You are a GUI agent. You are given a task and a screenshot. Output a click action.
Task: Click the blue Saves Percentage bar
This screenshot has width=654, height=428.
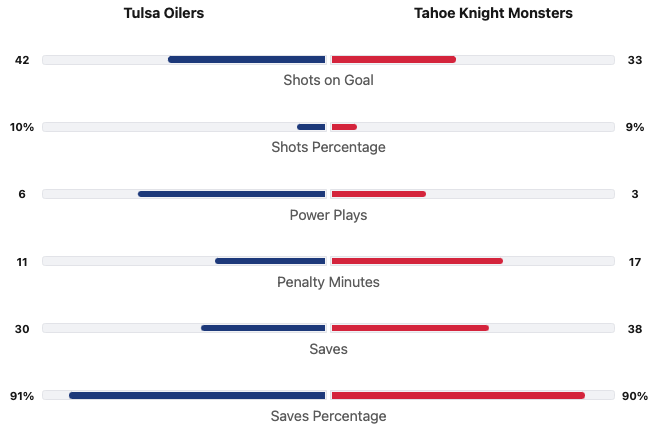coord(197,395)
